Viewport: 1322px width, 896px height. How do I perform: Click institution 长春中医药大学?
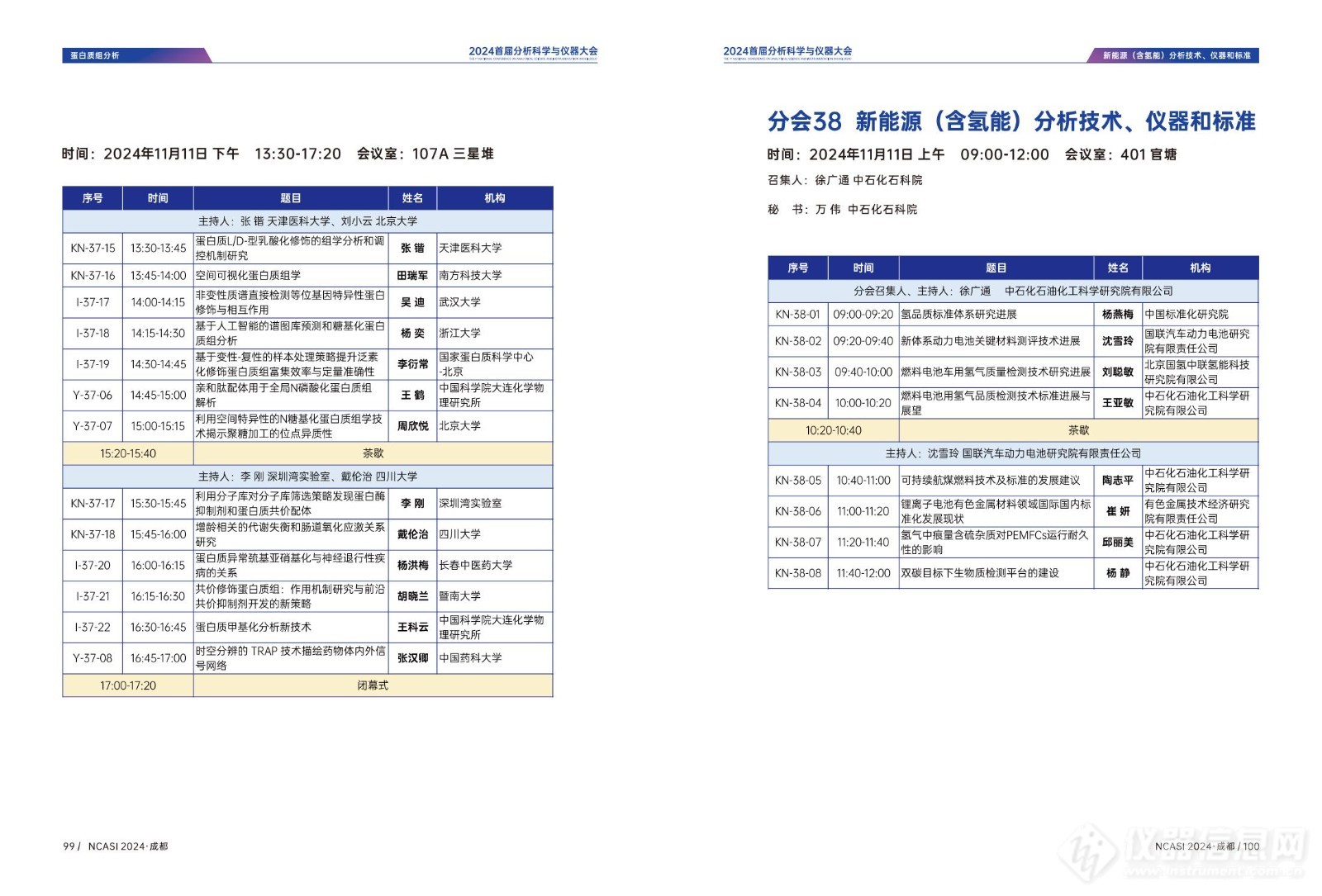point(475,565)
